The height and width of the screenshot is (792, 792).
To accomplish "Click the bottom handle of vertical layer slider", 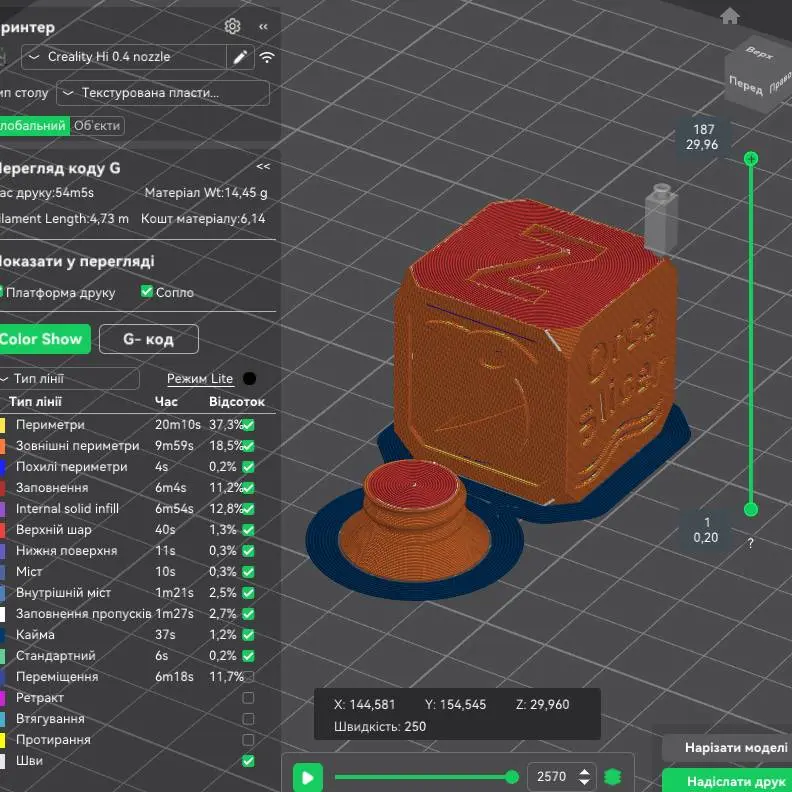I will [751, 510].
